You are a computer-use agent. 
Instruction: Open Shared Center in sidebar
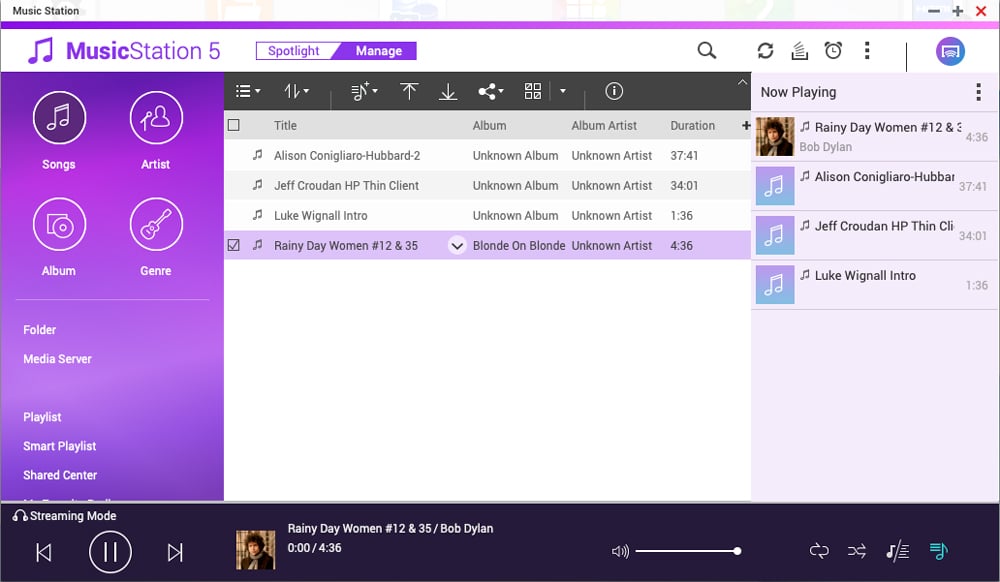tap(60, 475)
